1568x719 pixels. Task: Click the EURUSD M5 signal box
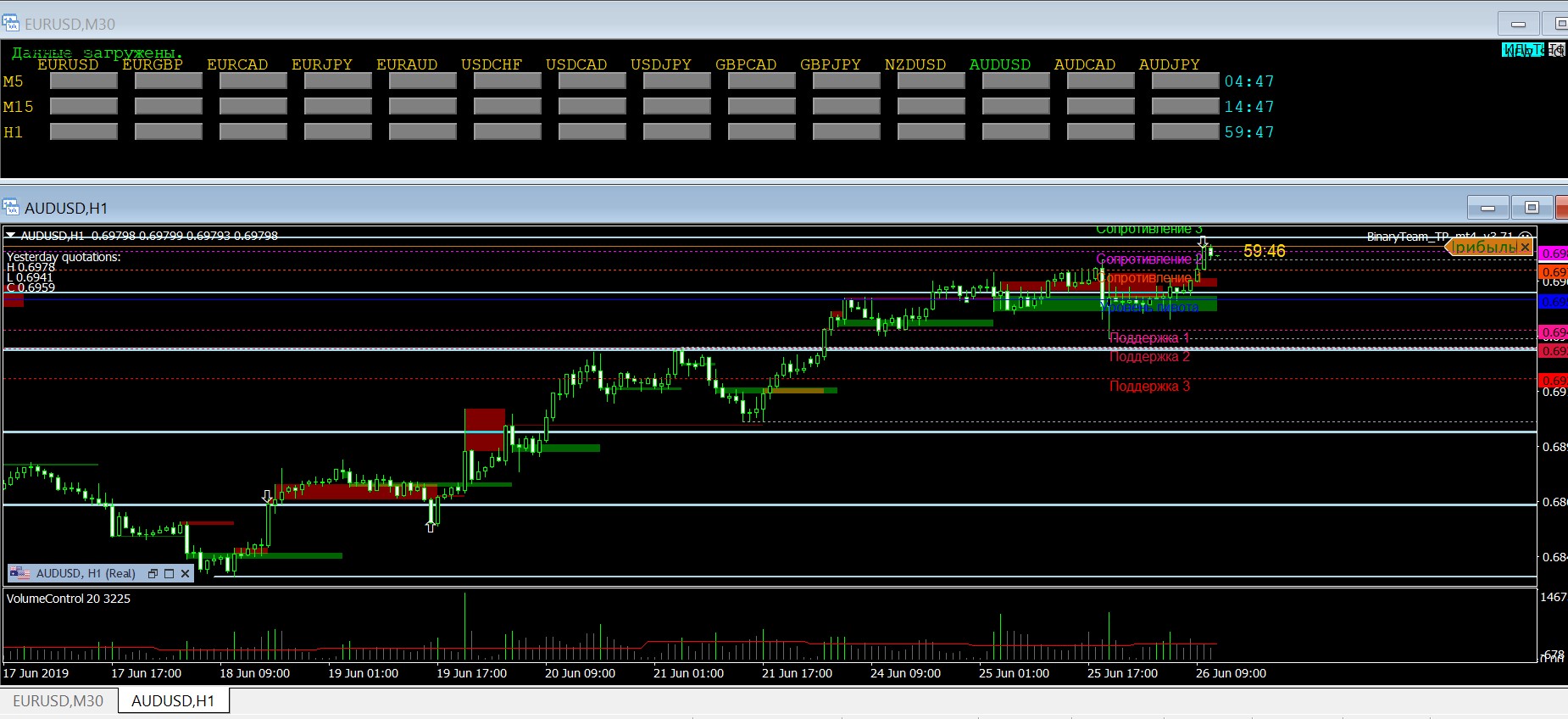(83, 81)
